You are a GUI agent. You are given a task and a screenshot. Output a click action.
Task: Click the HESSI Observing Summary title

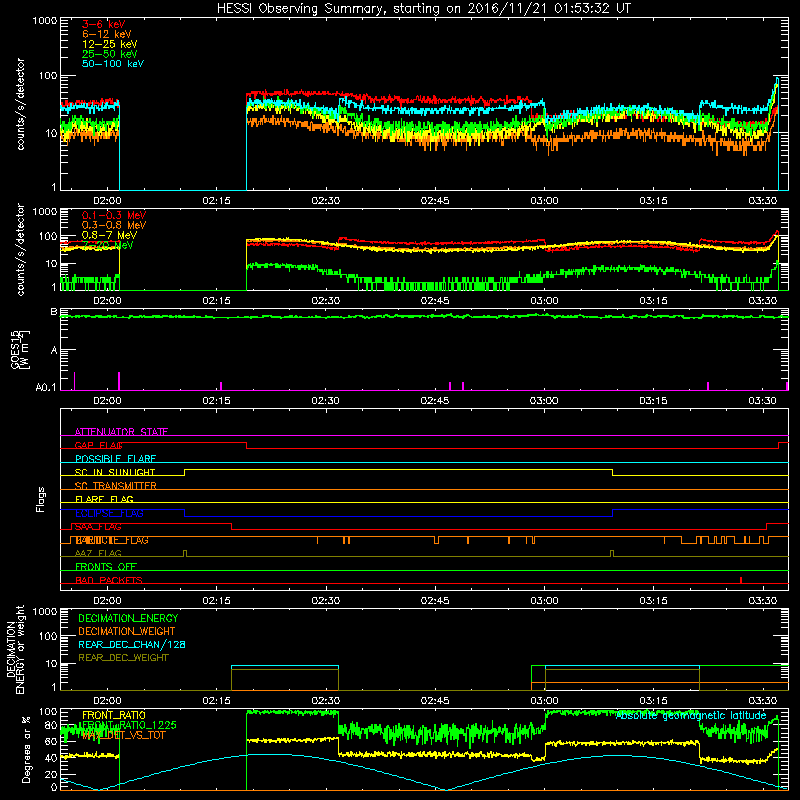coord(423,9)
